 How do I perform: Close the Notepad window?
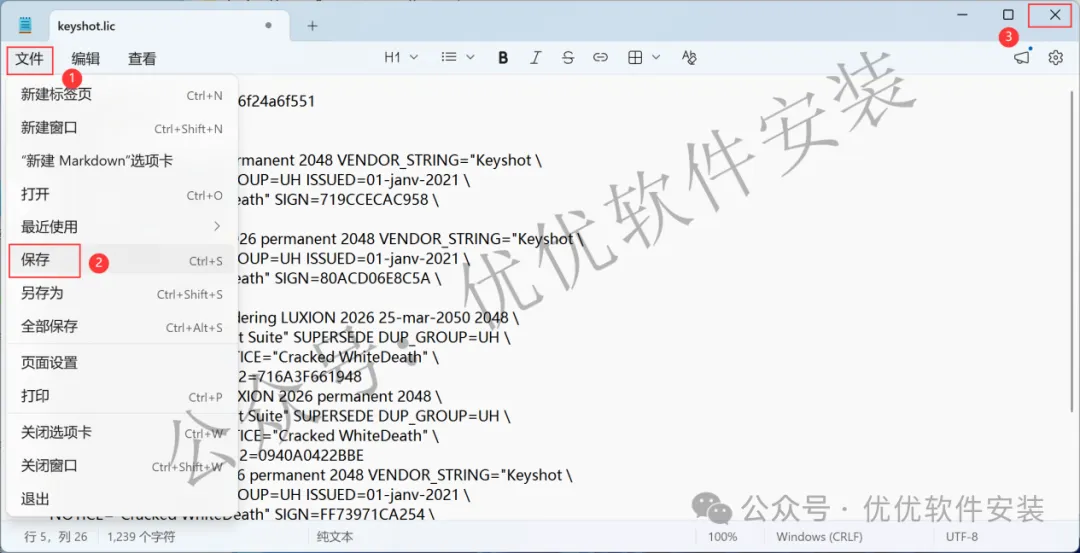click(x=1055, y=14)
